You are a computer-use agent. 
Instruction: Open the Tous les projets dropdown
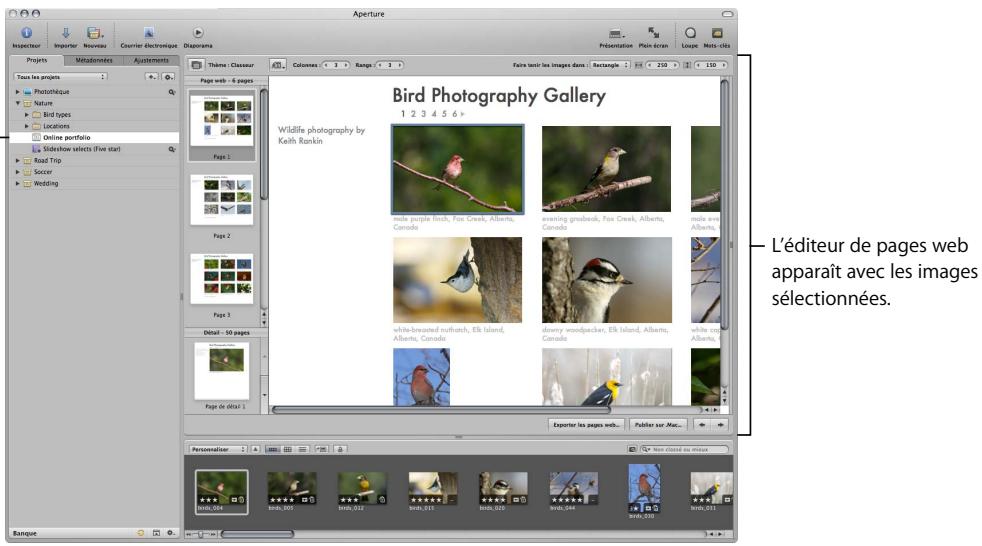(x=60, y=76)
